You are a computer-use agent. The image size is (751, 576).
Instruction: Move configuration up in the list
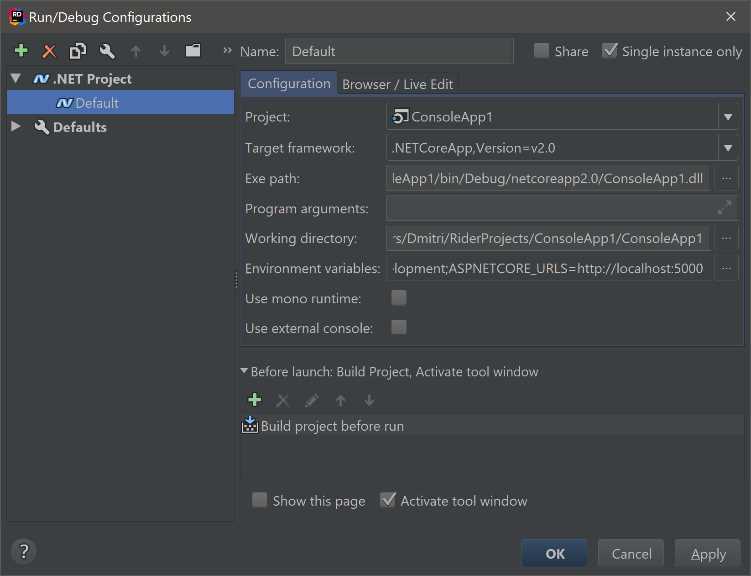[136, 51]
